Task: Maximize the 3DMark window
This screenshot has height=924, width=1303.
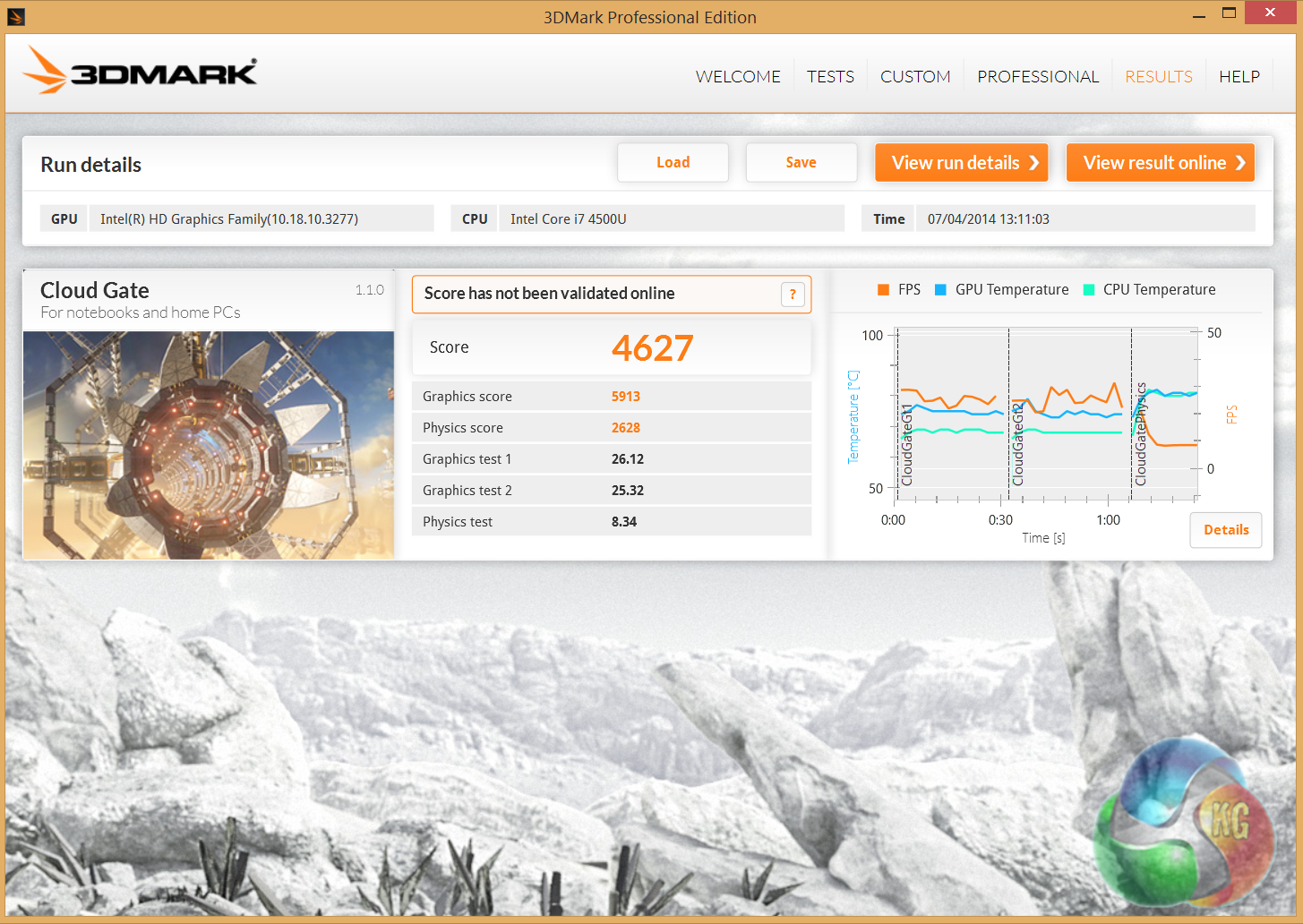Action: (x=1229, y=13)
